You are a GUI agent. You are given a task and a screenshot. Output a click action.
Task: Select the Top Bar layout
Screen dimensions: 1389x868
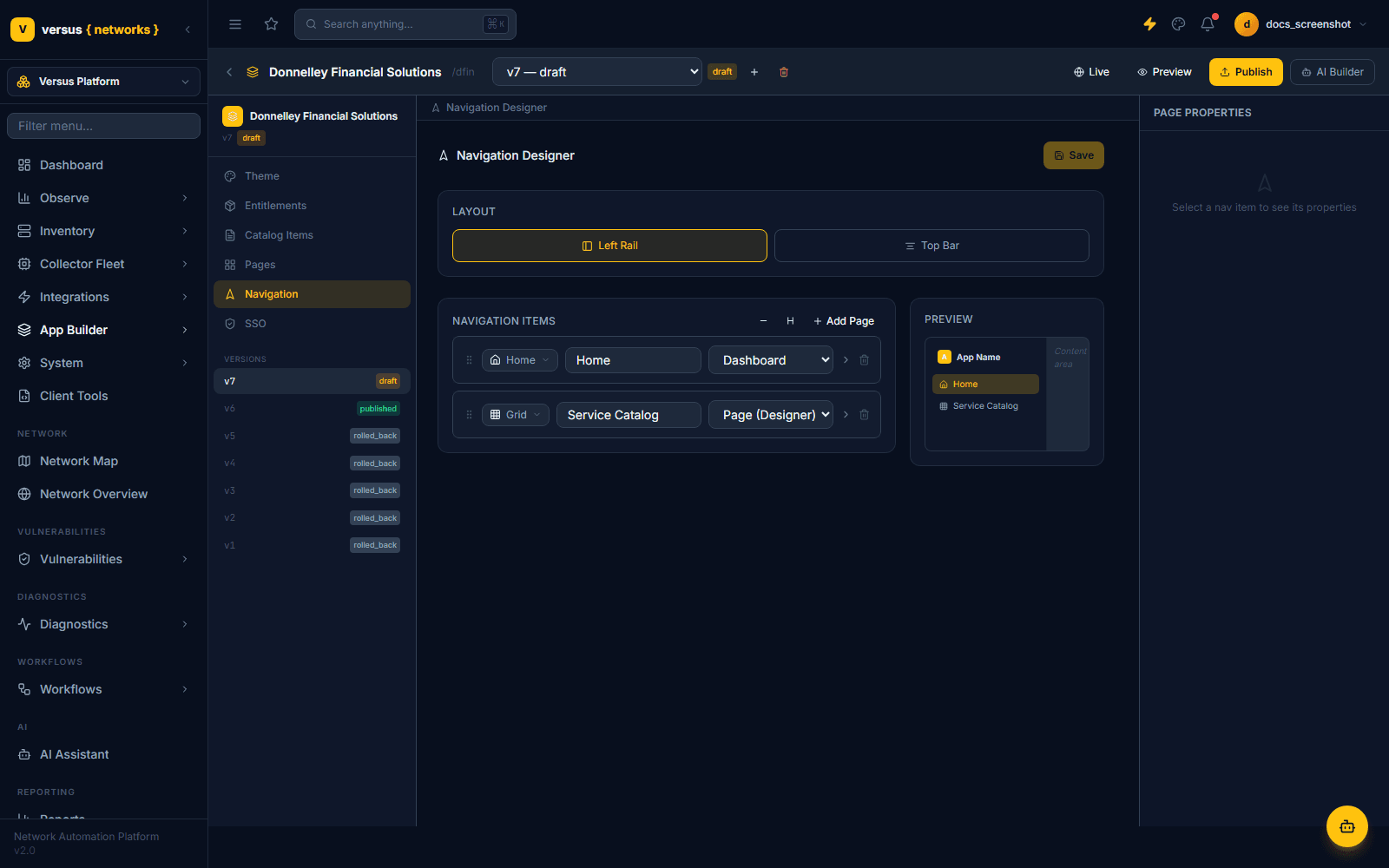(x=931, y=246)
